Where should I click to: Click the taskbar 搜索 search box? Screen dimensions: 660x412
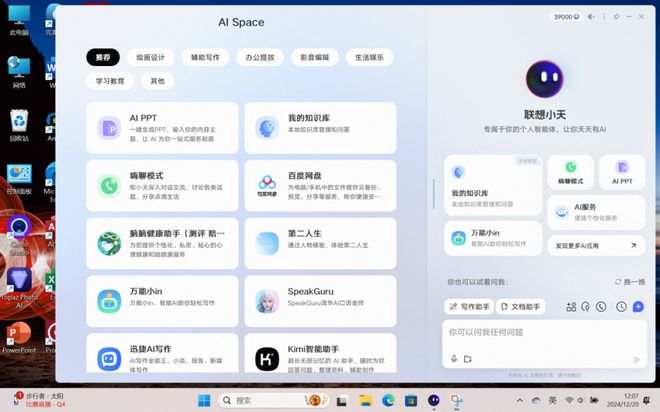[x=274, y=400]
